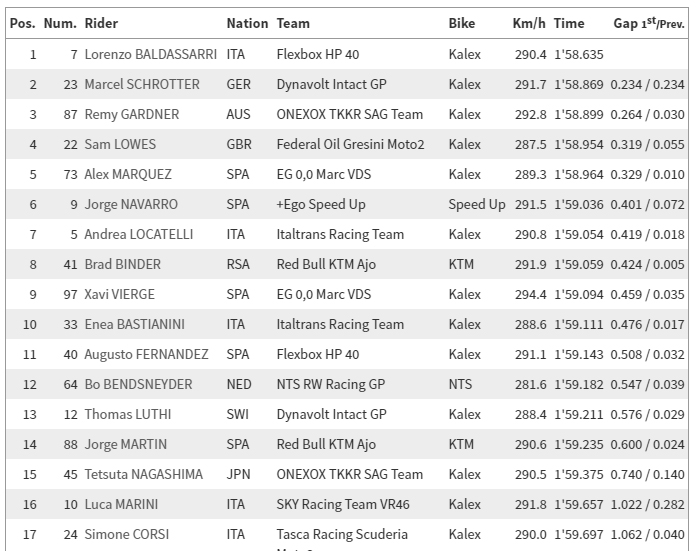The image size is (698, 551).
Task: Click the Bike column header
Action: click(x=462, y=23)
